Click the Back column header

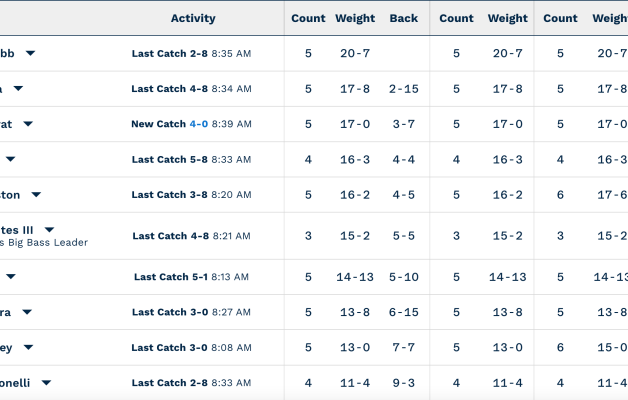coord(404,18)
